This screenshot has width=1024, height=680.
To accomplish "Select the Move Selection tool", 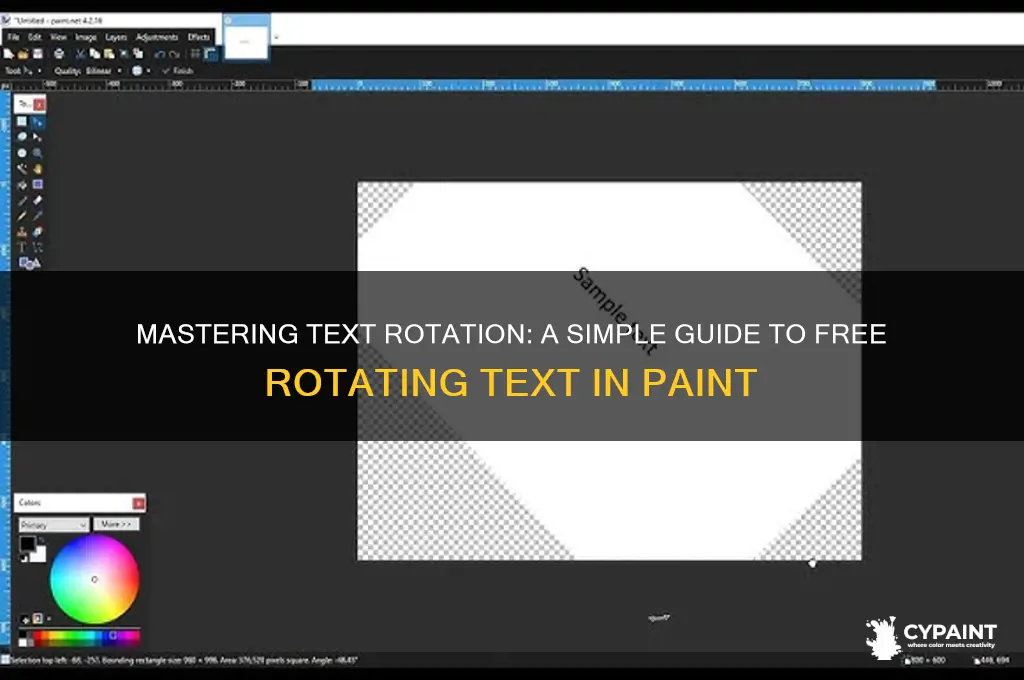I will 37,137.
